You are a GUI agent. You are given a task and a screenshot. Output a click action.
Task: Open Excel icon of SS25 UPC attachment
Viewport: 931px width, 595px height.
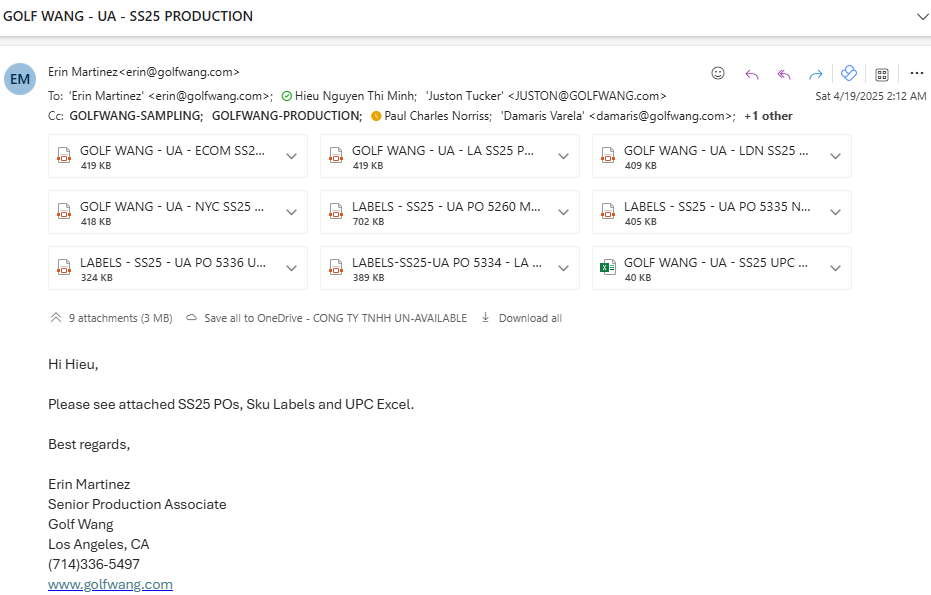point(608,267)
